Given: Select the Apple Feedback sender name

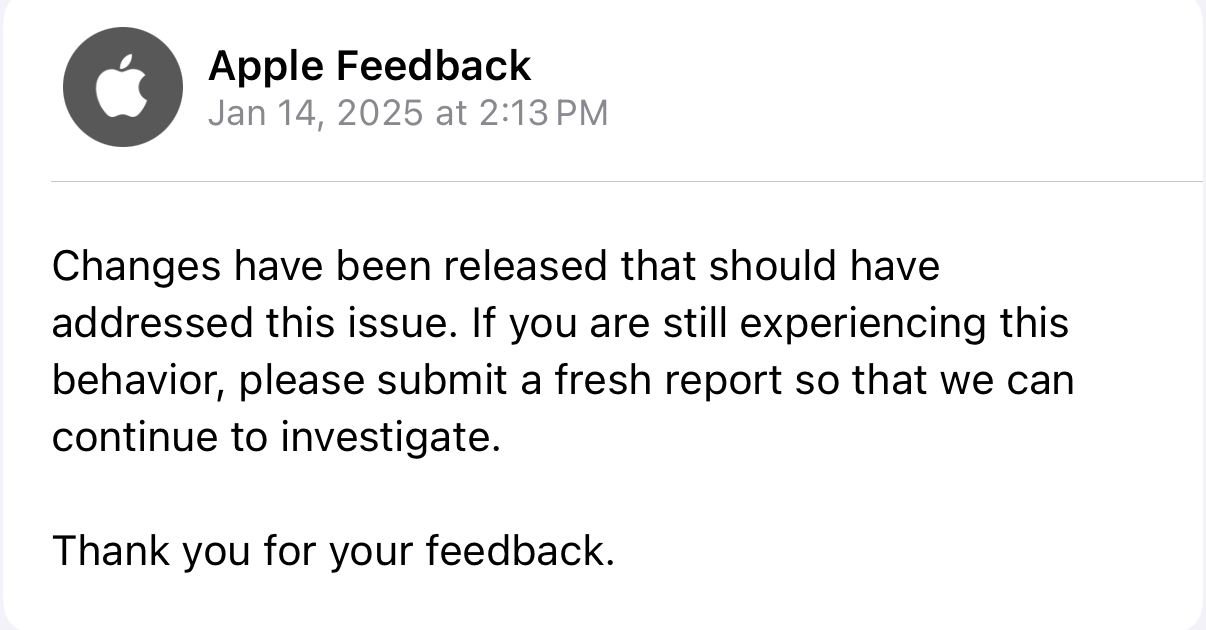Looking at the screenshot, I should click(x=369, y=67).
